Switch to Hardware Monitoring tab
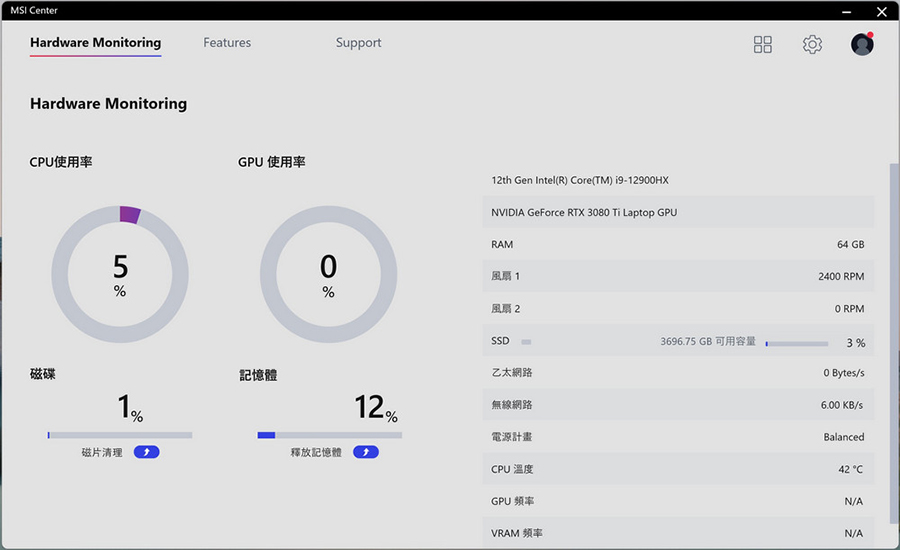Viewport: 900px width, 550px height. [x=95, y=43]
